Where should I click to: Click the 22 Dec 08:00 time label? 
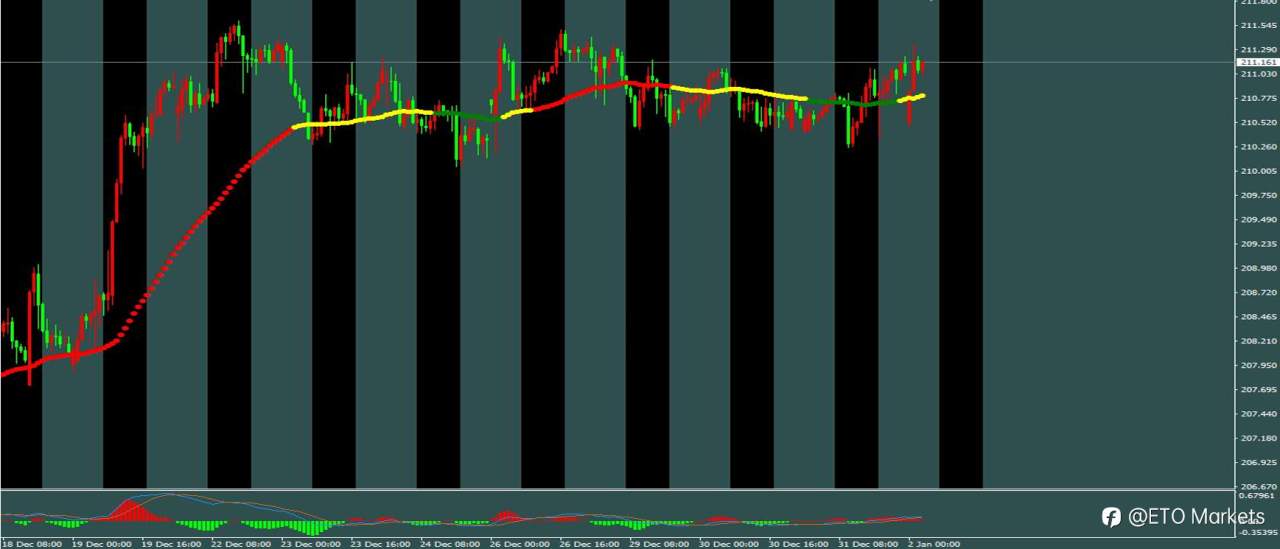pos(241,544)
